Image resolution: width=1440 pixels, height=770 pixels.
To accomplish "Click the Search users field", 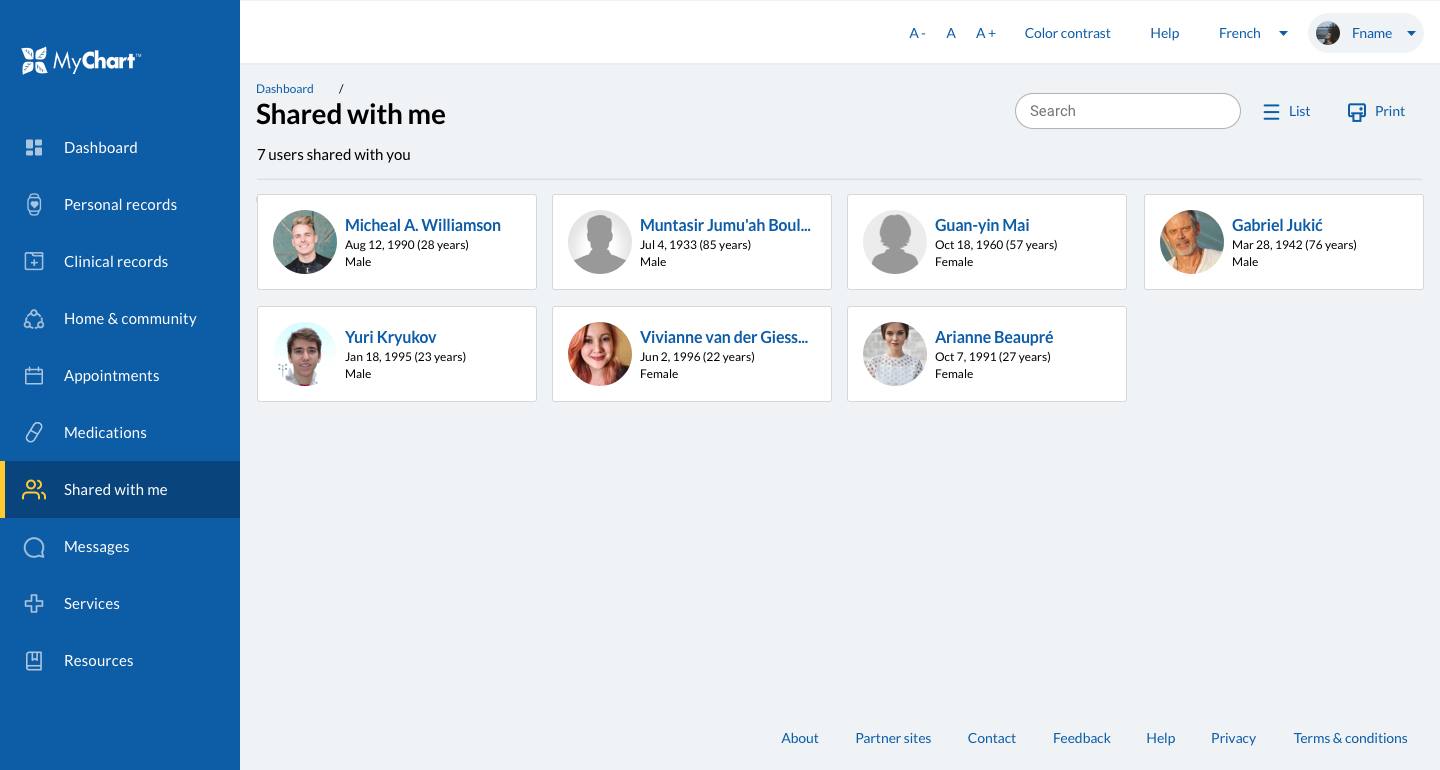I will (1127, 111).
